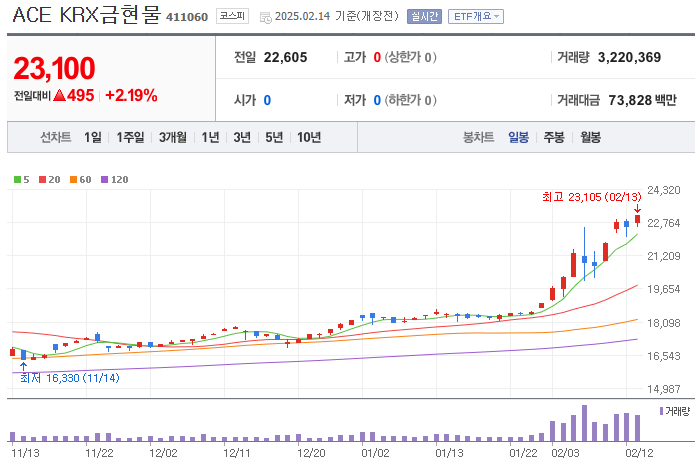Click the 시가 opening price value 0
Viewport: 695px width, 464px height.
click(267, 100)
